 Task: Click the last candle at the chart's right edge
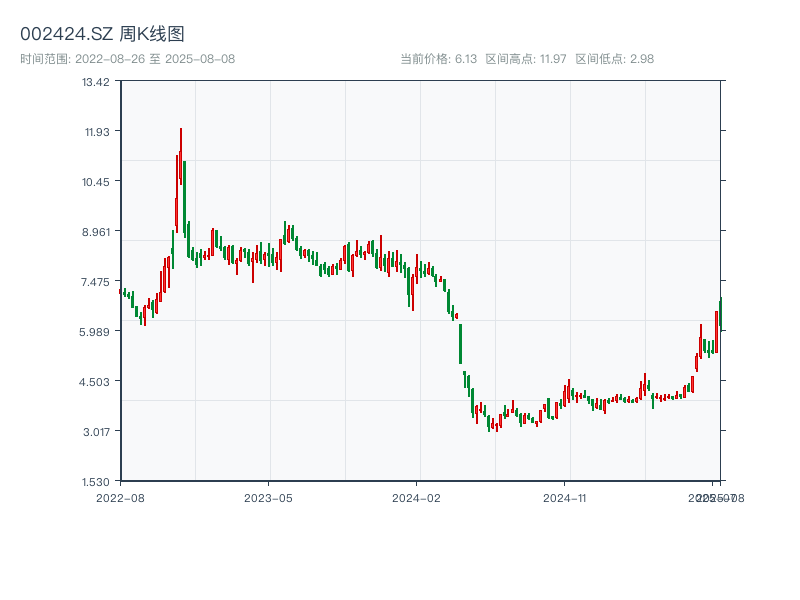tap(720, 314)
